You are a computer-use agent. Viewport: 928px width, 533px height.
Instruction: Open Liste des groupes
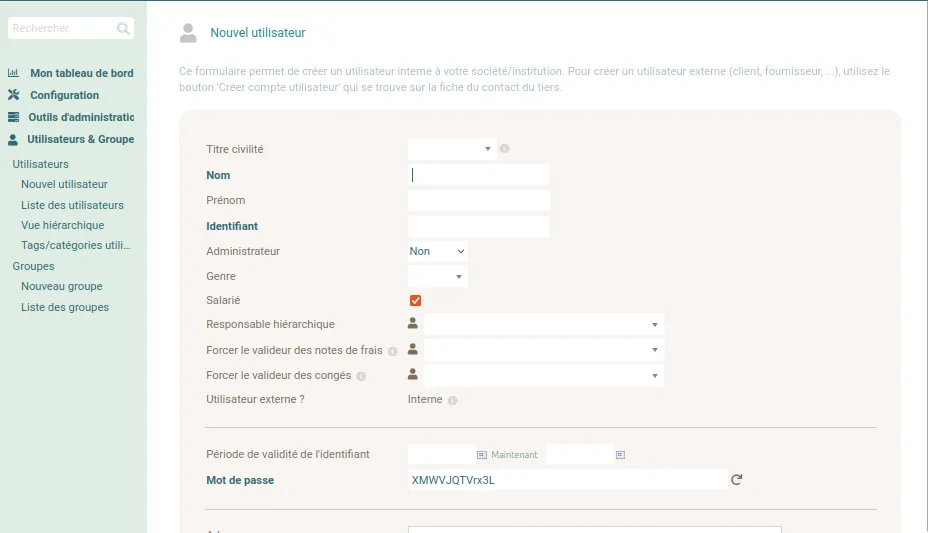click(x=65, y=307)
